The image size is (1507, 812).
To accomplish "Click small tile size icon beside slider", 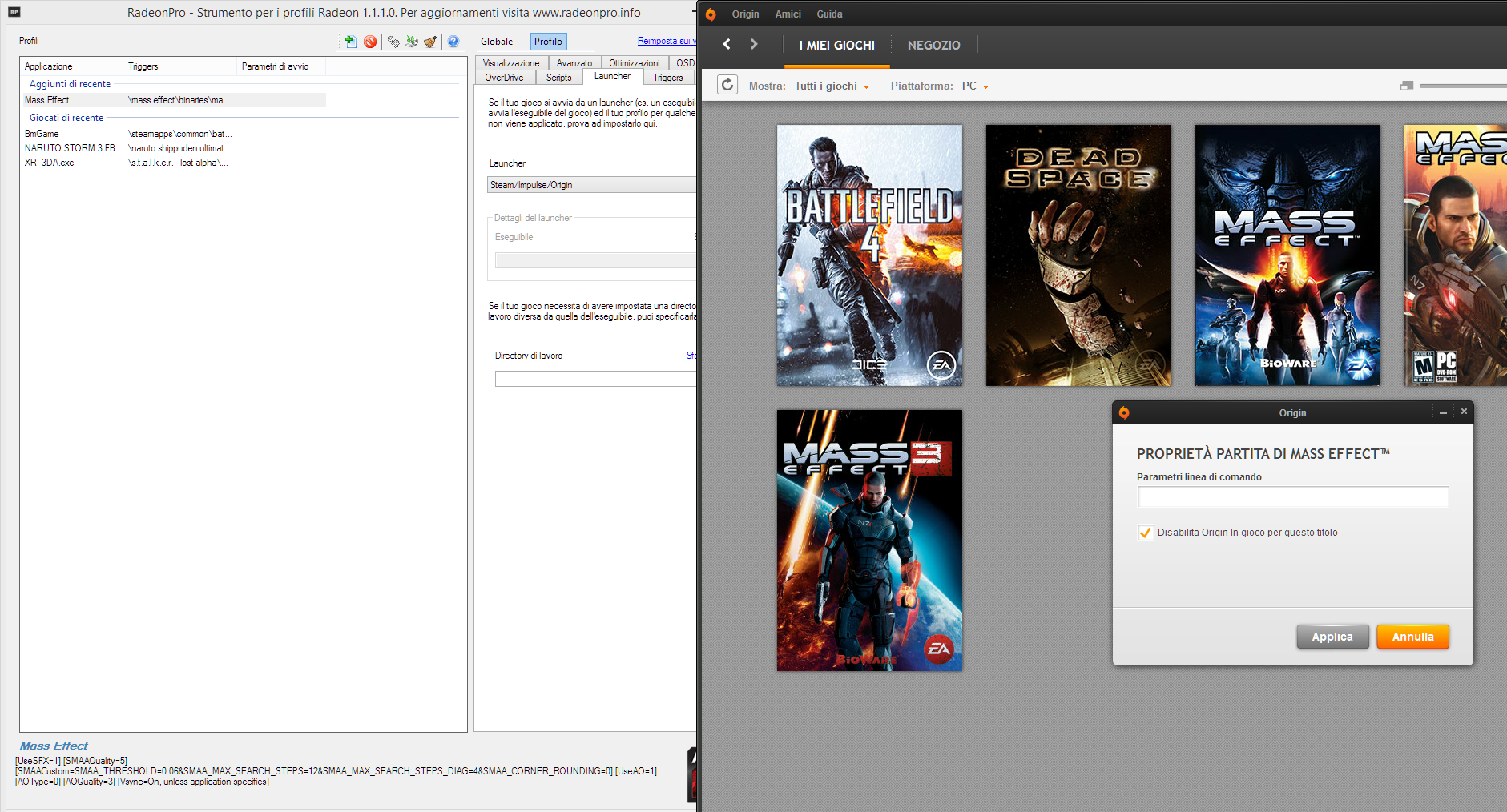I will pos(1406,86).
